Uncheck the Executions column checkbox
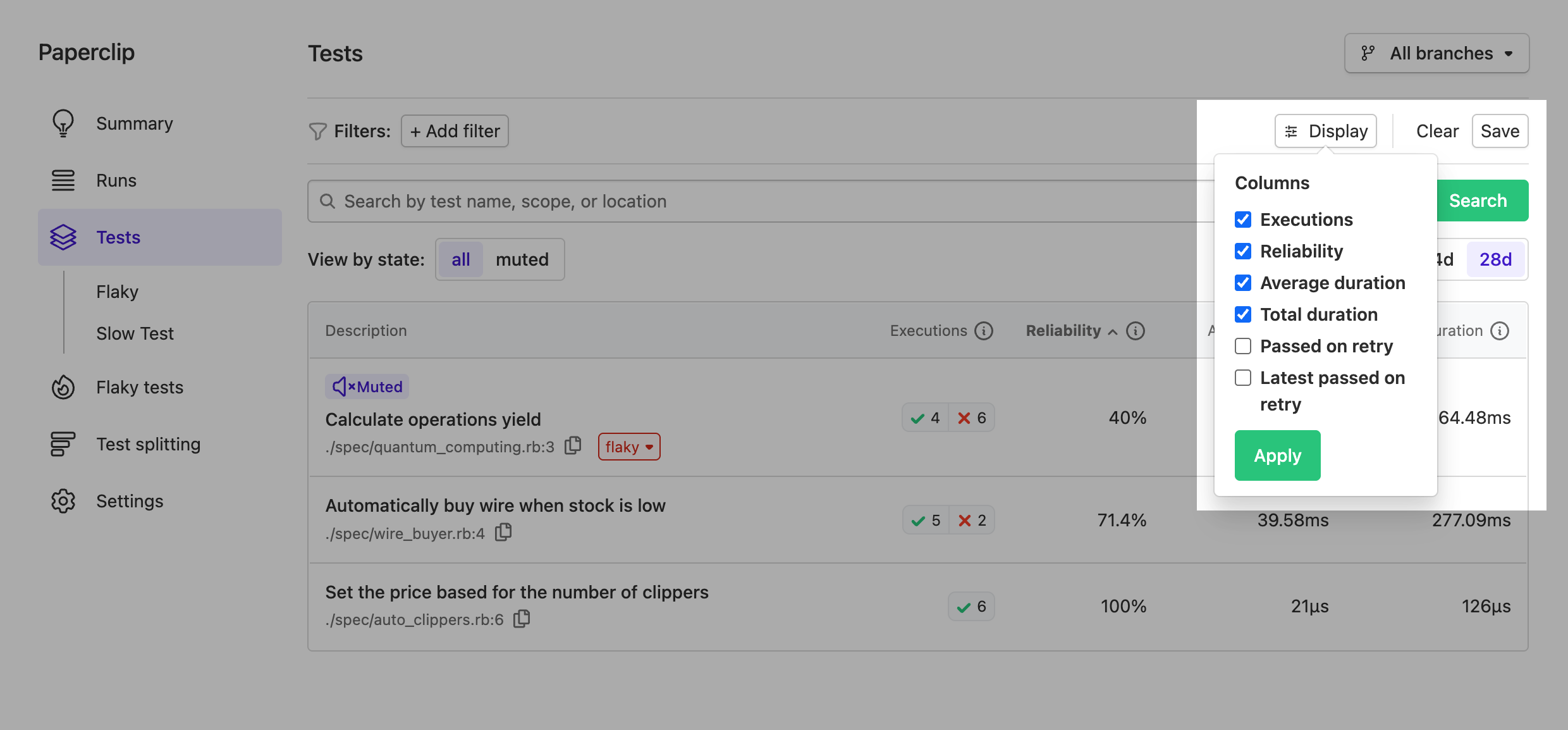The image size is (1568, 730). point(1243,220)
